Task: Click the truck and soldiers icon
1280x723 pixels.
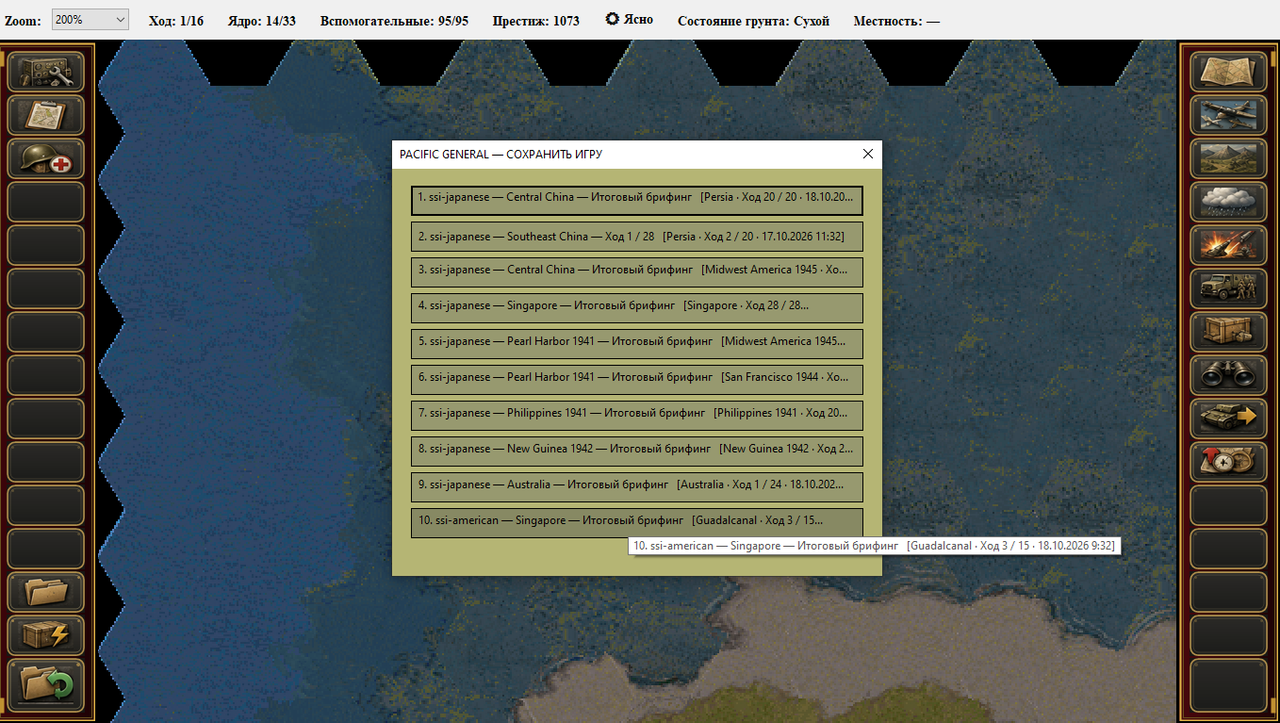Action: click(1227, 289)
